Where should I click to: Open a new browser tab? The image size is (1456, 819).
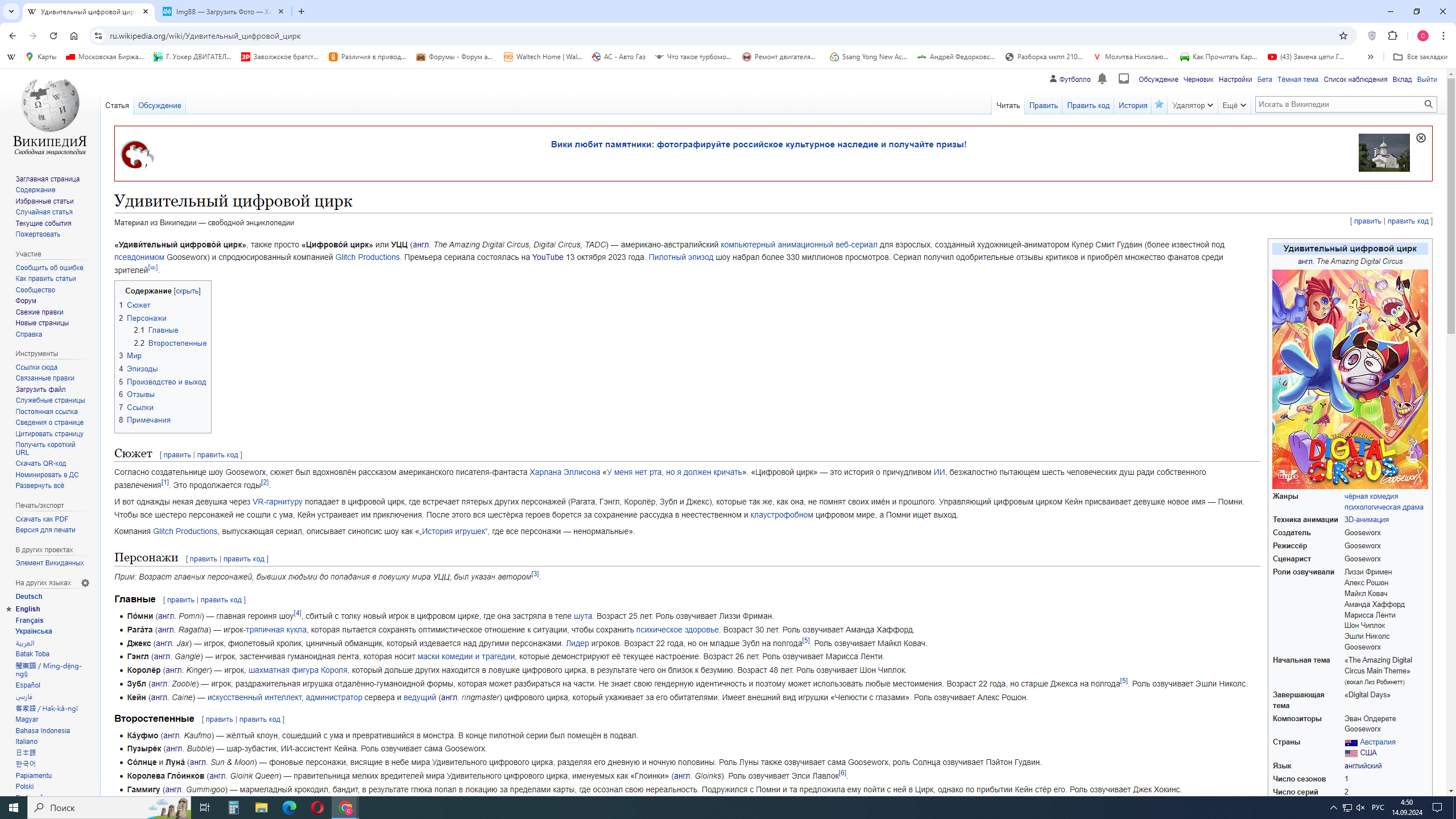(x=301, y=11)
